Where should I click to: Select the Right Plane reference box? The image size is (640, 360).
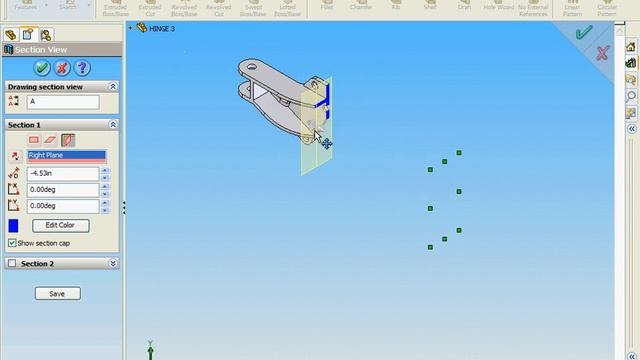pos(67,157)
